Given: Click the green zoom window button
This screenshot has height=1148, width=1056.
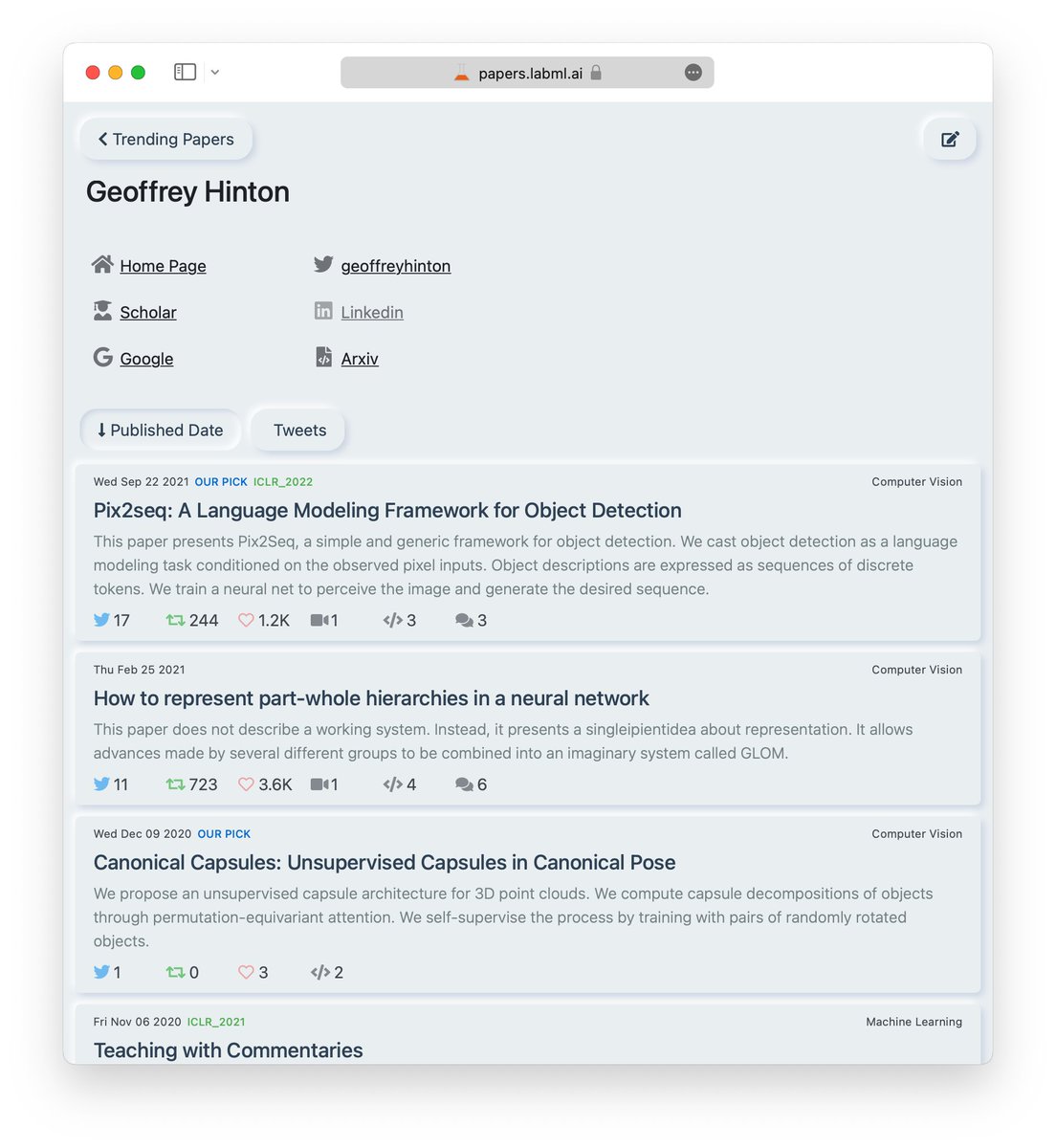Looking at the screenshot, I should [x=138, y=73].
